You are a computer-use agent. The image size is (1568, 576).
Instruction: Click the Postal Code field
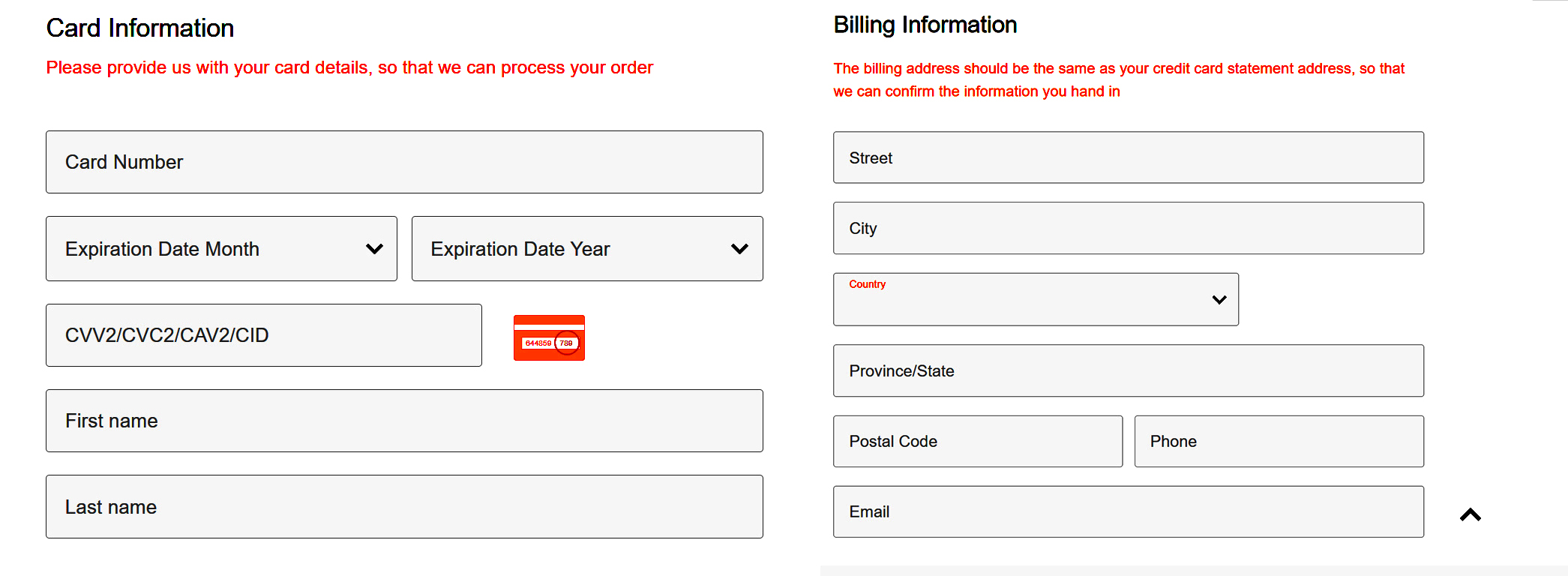click(978, 441)
